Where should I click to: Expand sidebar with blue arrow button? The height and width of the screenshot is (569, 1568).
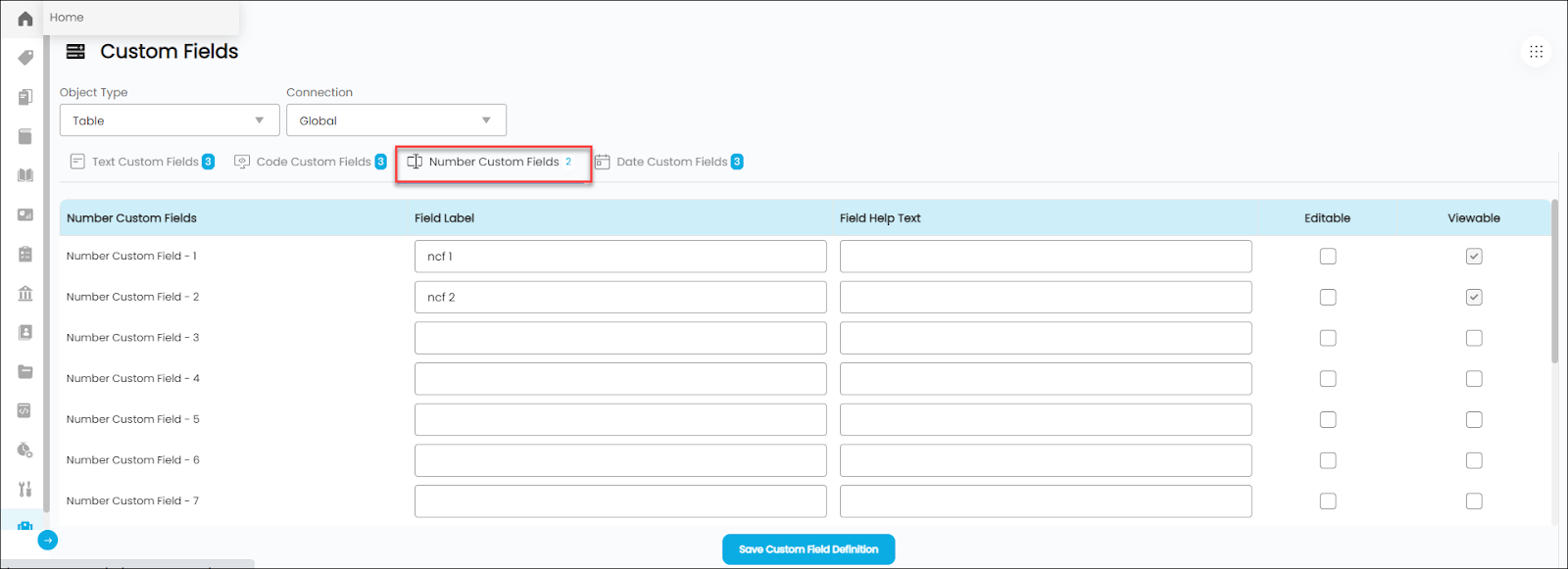click(x=48, y=540)
